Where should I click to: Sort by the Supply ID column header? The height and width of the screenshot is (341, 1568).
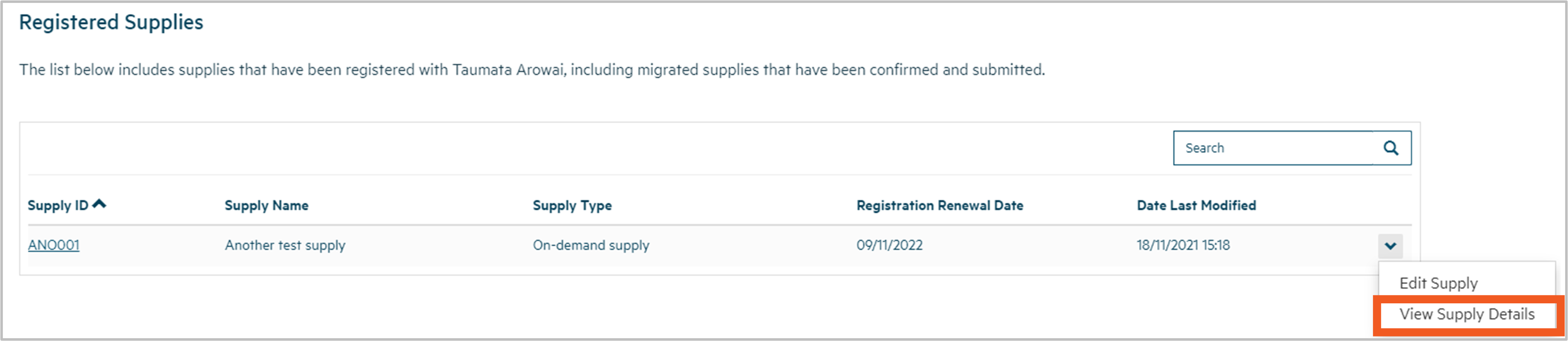pos(58,206)
